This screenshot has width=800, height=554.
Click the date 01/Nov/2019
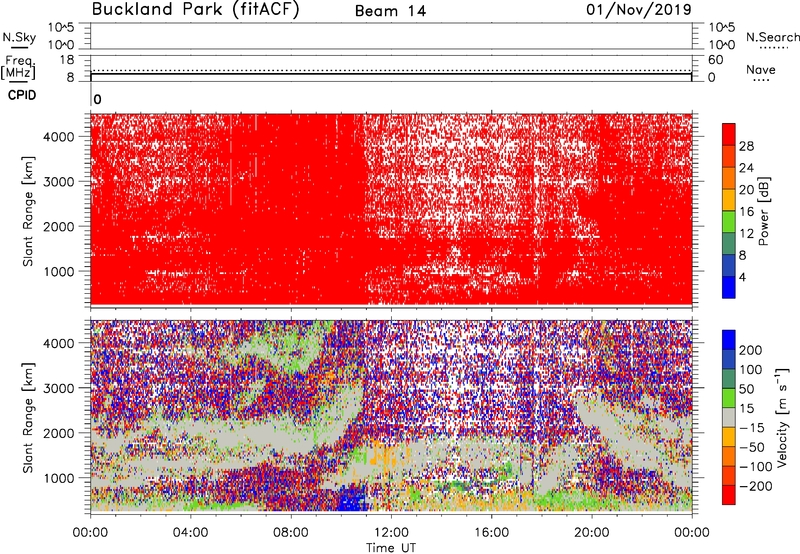[639, 10]
